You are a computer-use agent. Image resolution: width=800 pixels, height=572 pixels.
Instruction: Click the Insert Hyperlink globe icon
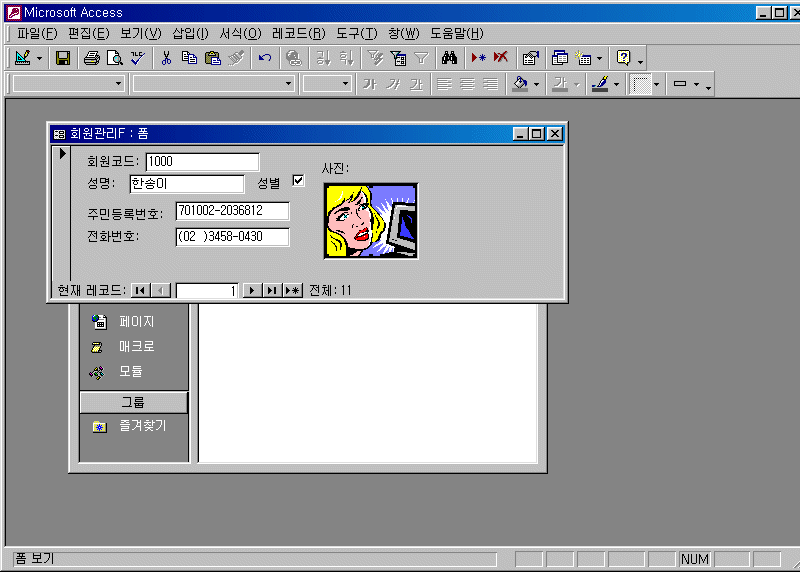[294, 58]
